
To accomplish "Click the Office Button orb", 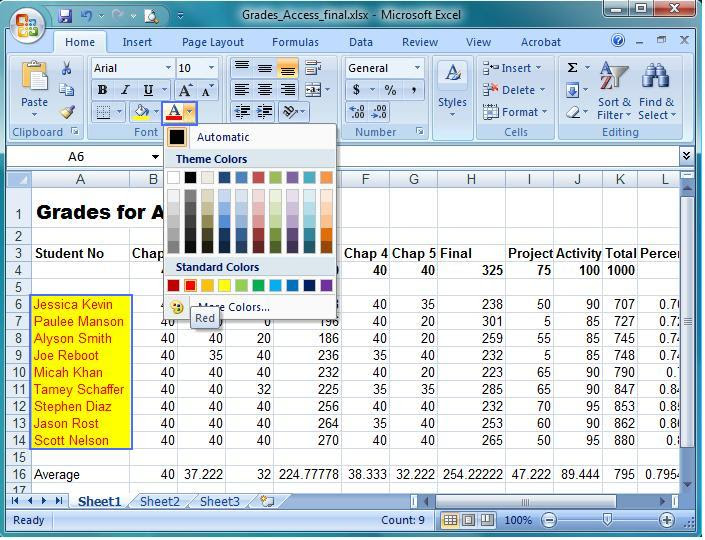I will click(x=27, y=25).
